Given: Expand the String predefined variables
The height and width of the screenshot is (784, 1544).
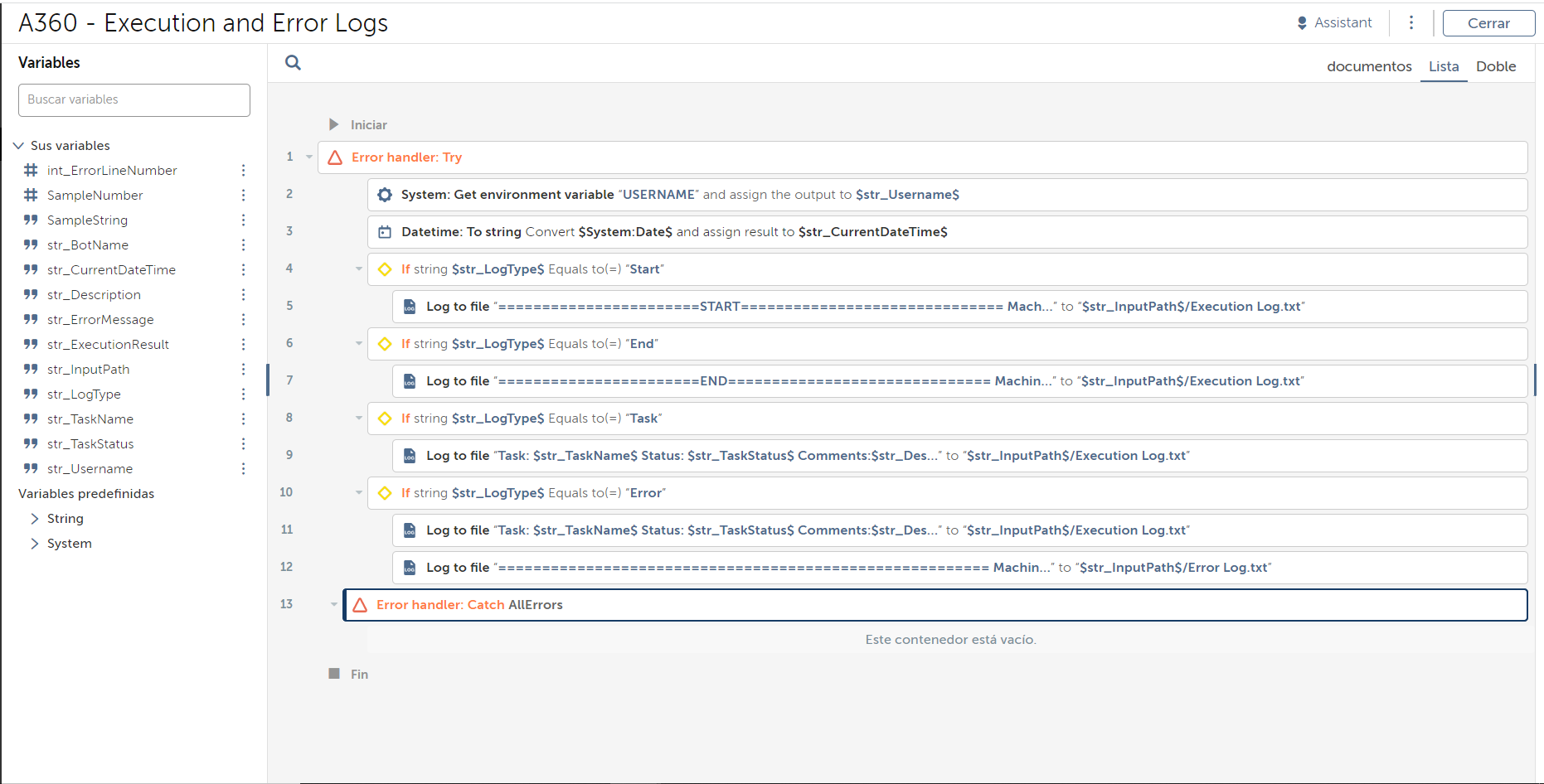Looking at the screenshot, I should point(35,519).
